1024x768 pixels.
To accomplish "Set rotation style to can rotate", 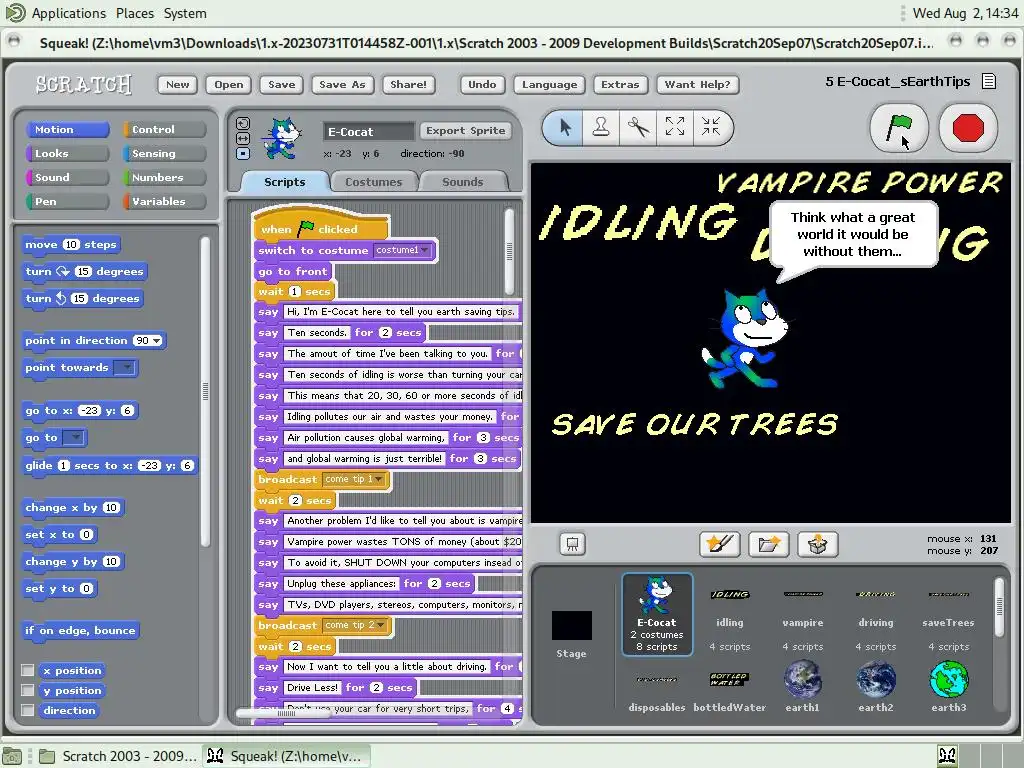I will (242, 124).
